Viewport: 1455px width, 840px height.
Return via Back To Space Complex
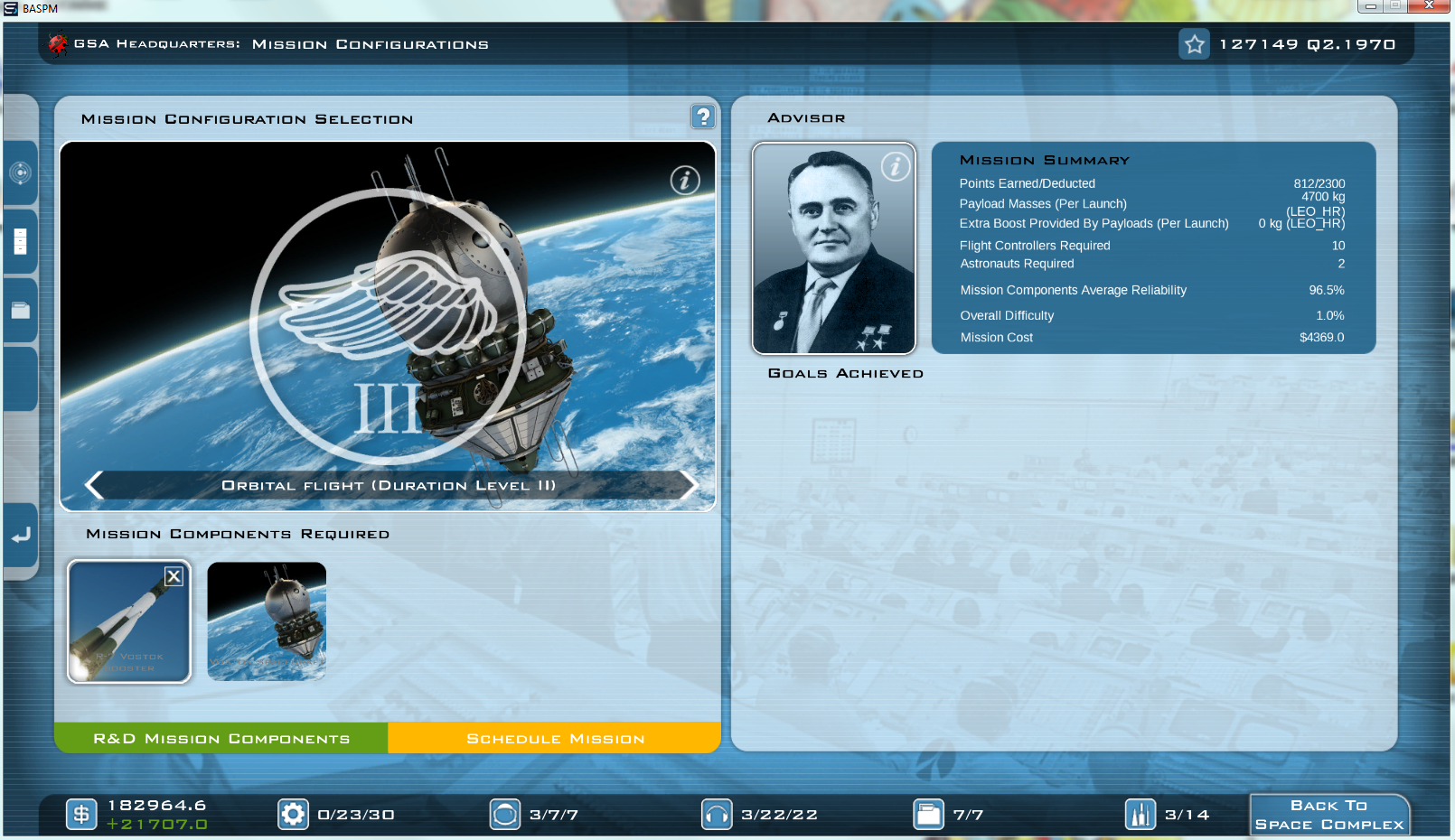[1329, 815]
